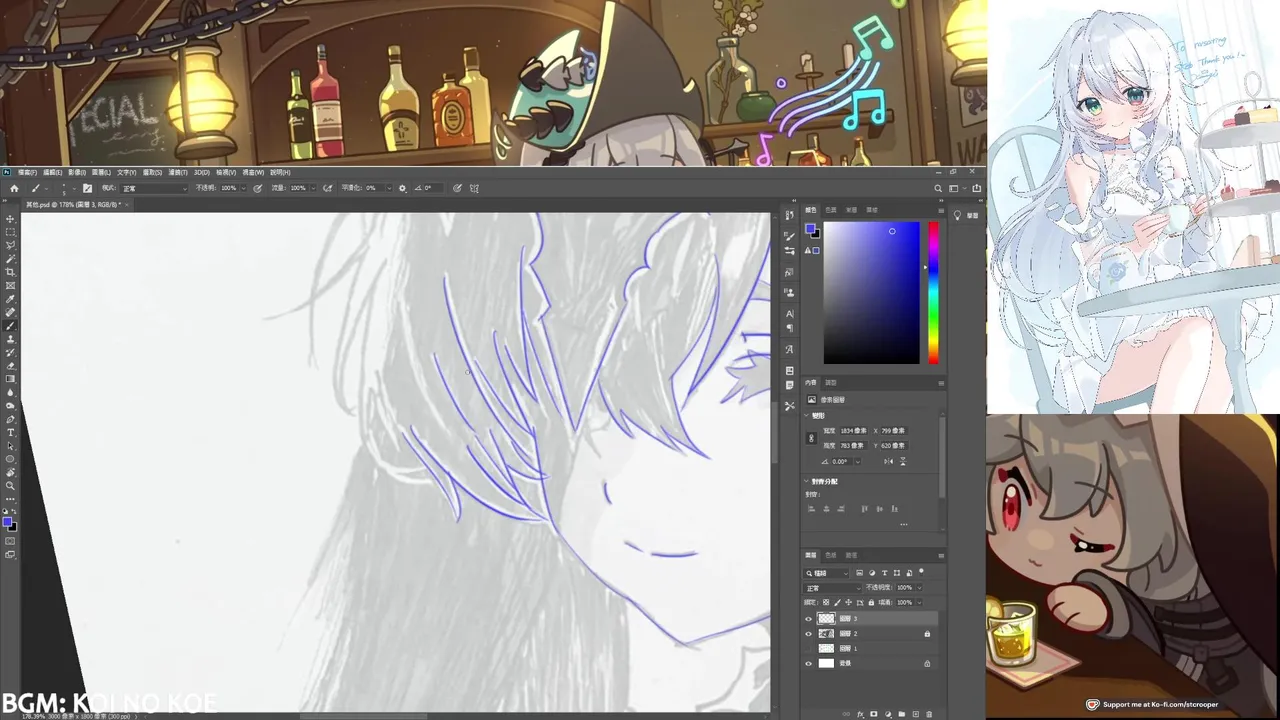The image size is (1280, 720).
Task: Select the Zoom magnifier tool
Action: click(10, 485)
